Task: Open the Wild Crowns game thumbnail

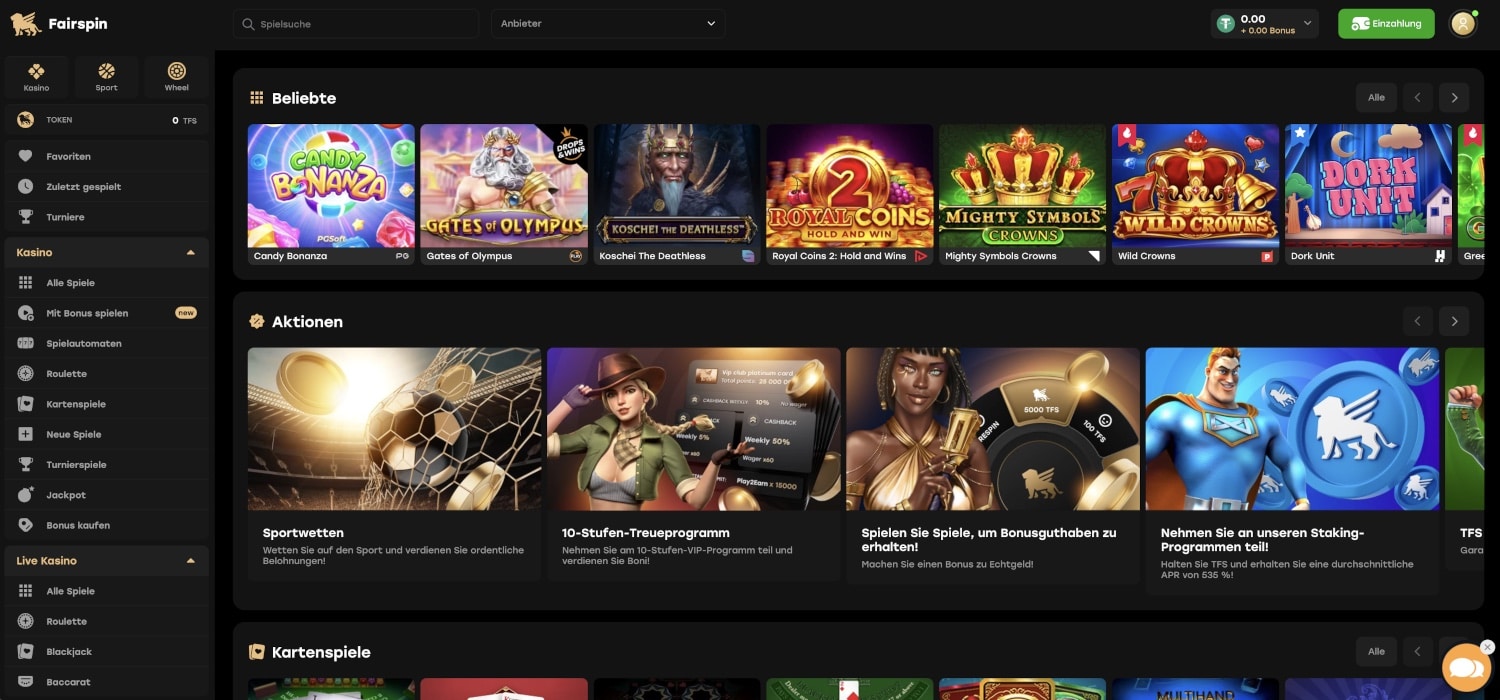Action: pyautogui.click(x=1196, y=194)
